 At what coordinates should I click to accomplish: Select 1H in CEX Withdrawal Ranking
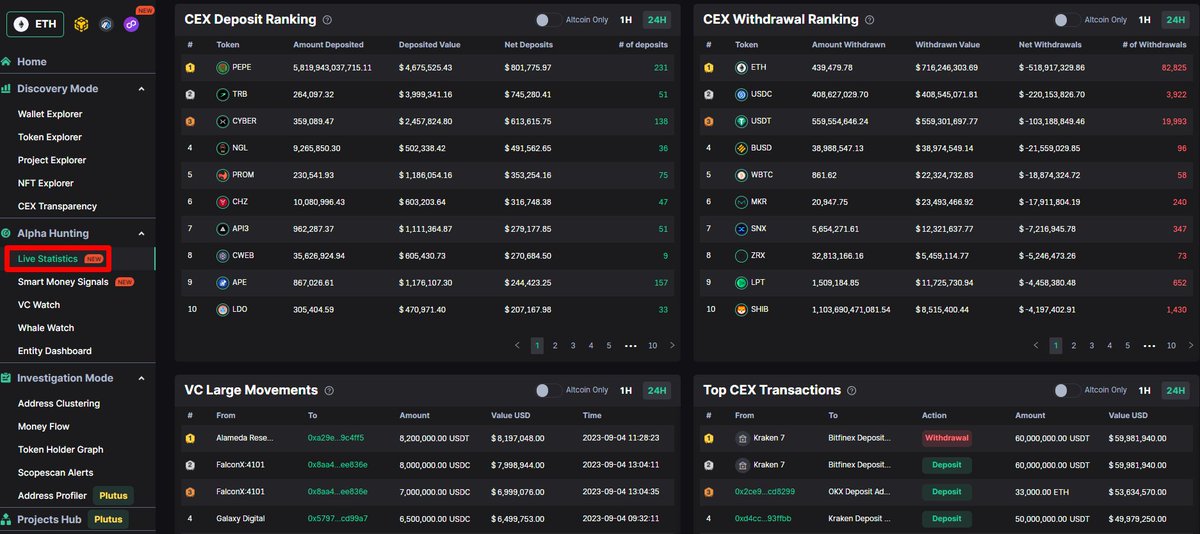[1145, 20]
